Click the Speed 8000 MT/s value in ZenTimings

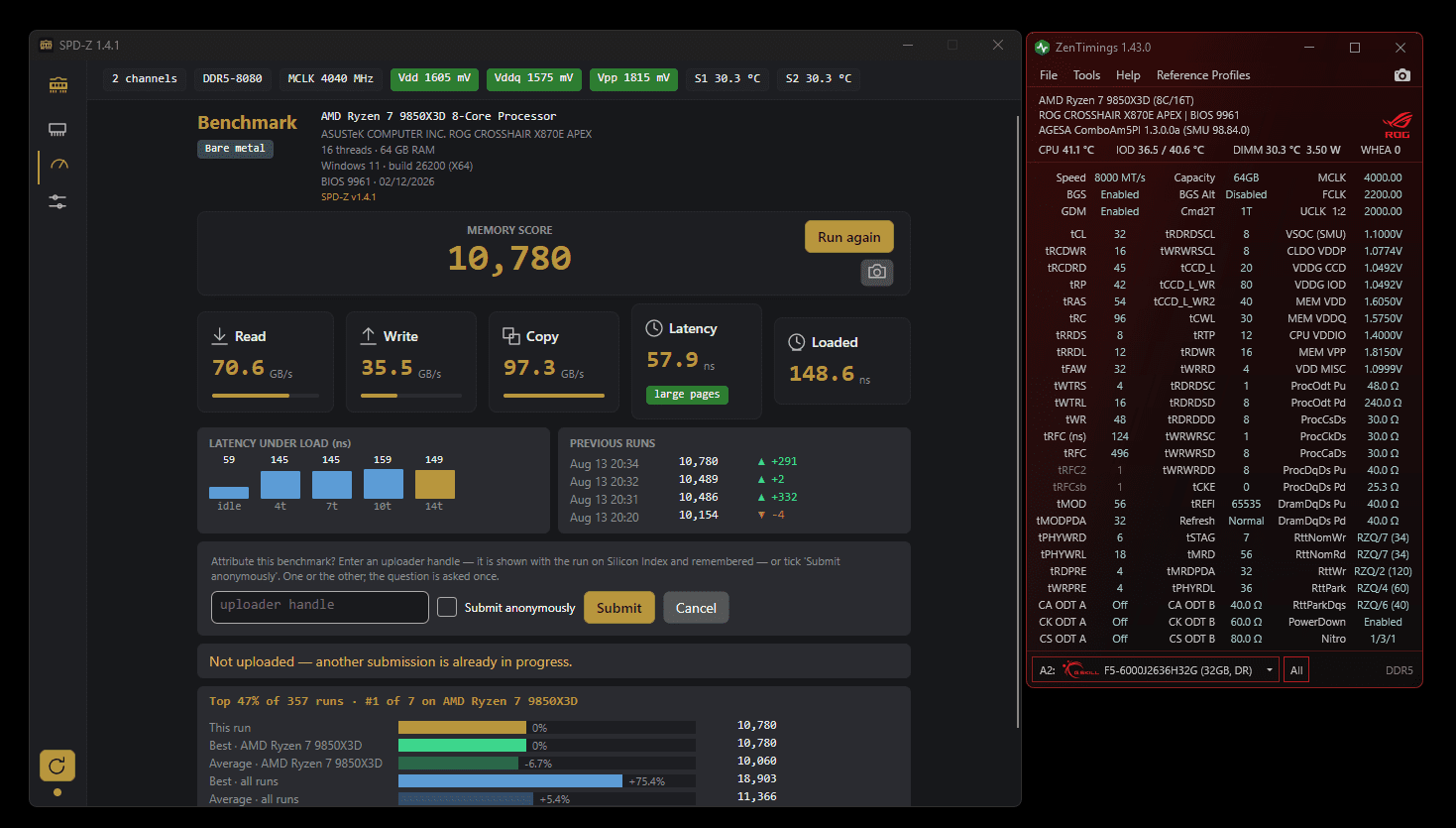click(x=1120, y=177)
